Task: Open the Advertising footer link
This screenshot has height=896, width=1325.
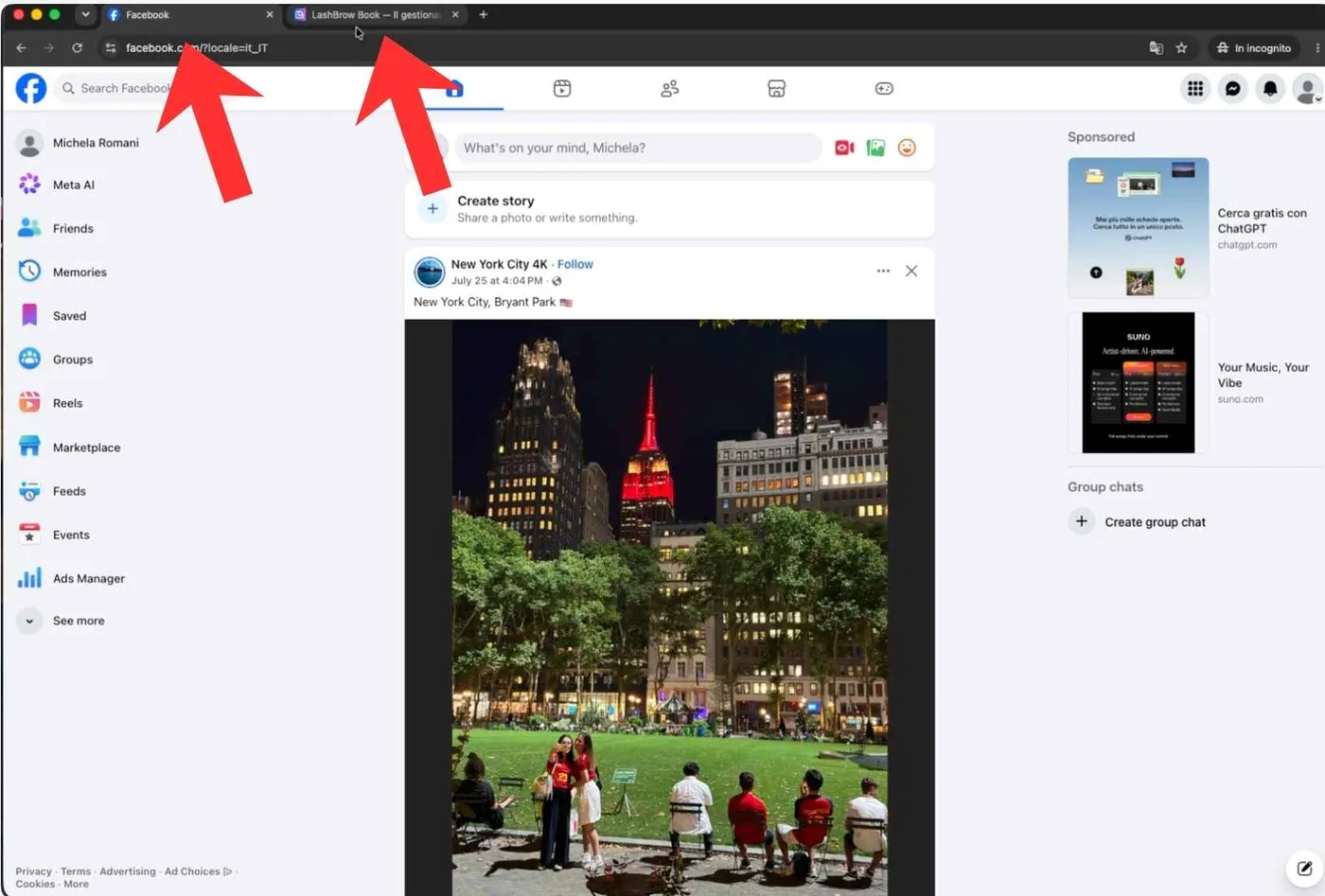Action: click(x=128, y=871)
